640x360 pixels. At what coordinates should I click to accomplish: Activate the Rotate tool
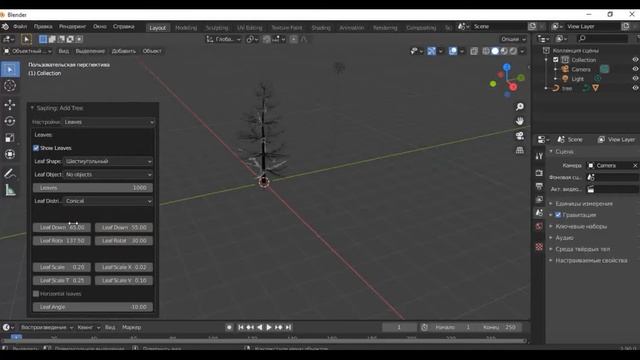pyautogui.click(x=10, y=121)
